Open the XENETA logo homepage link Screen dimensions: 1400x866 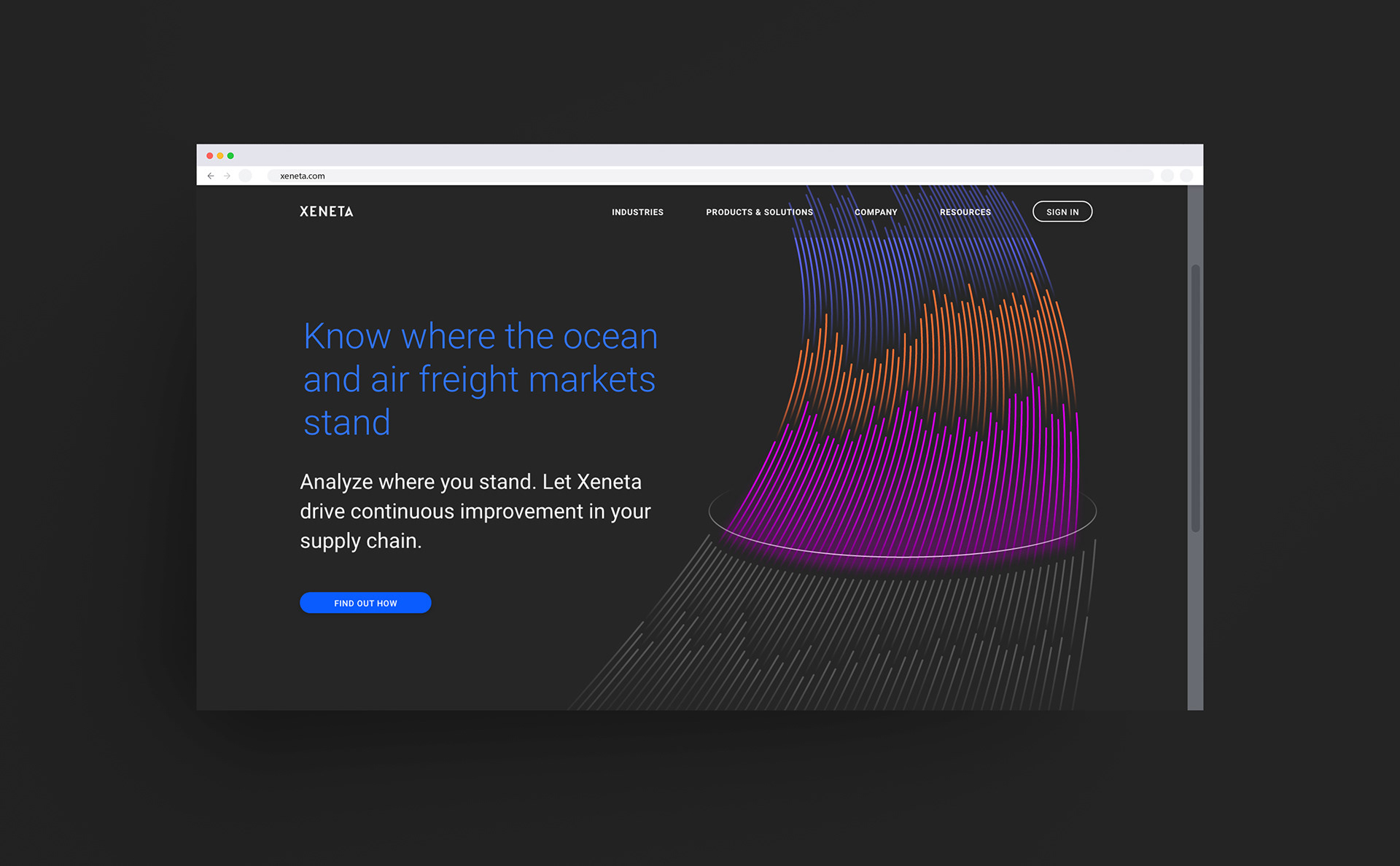327,211
